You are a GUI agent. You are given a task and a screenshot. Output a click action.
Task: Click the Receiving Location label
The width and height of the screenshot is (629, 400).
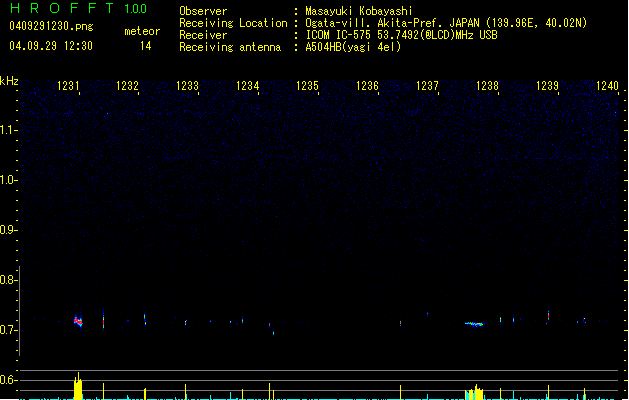click(x=233, y=23)
